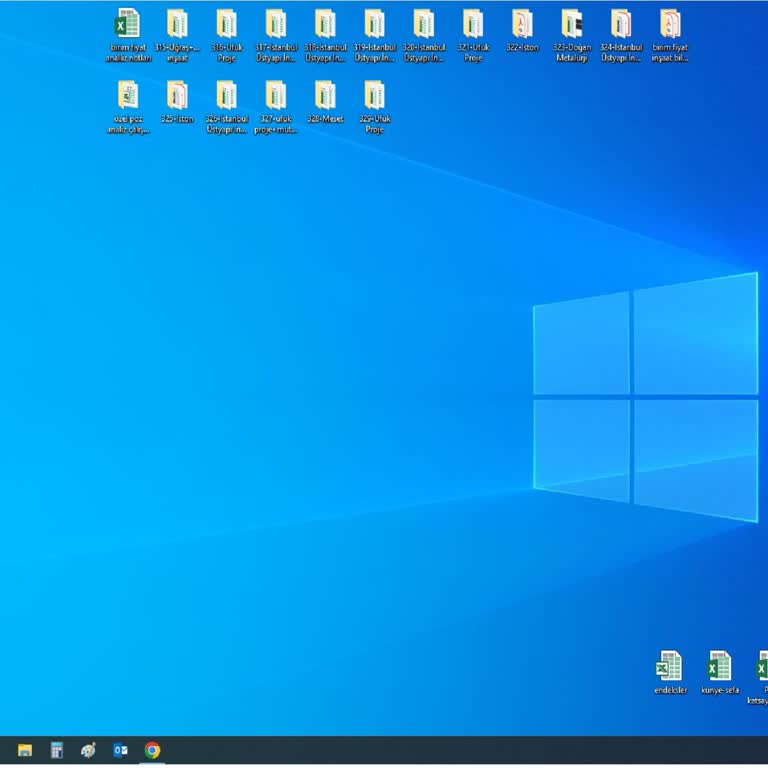This screenshot has width=768, height=768.
Task: Select the 315-Uğraş inşaat folder
Action: (x=177, y=35)
